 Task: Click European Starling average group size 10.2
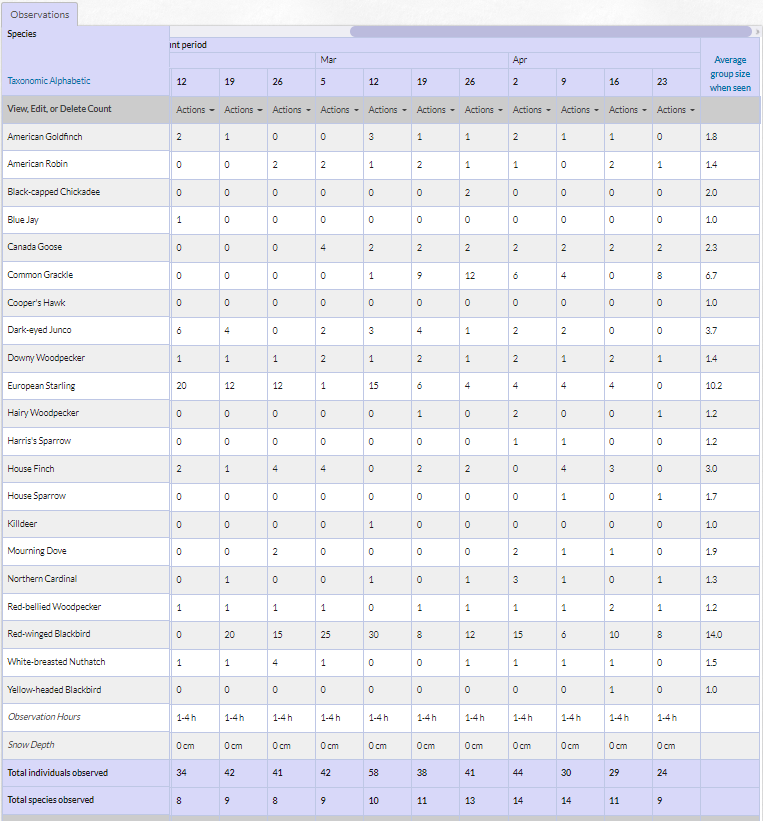pos(714,386)
